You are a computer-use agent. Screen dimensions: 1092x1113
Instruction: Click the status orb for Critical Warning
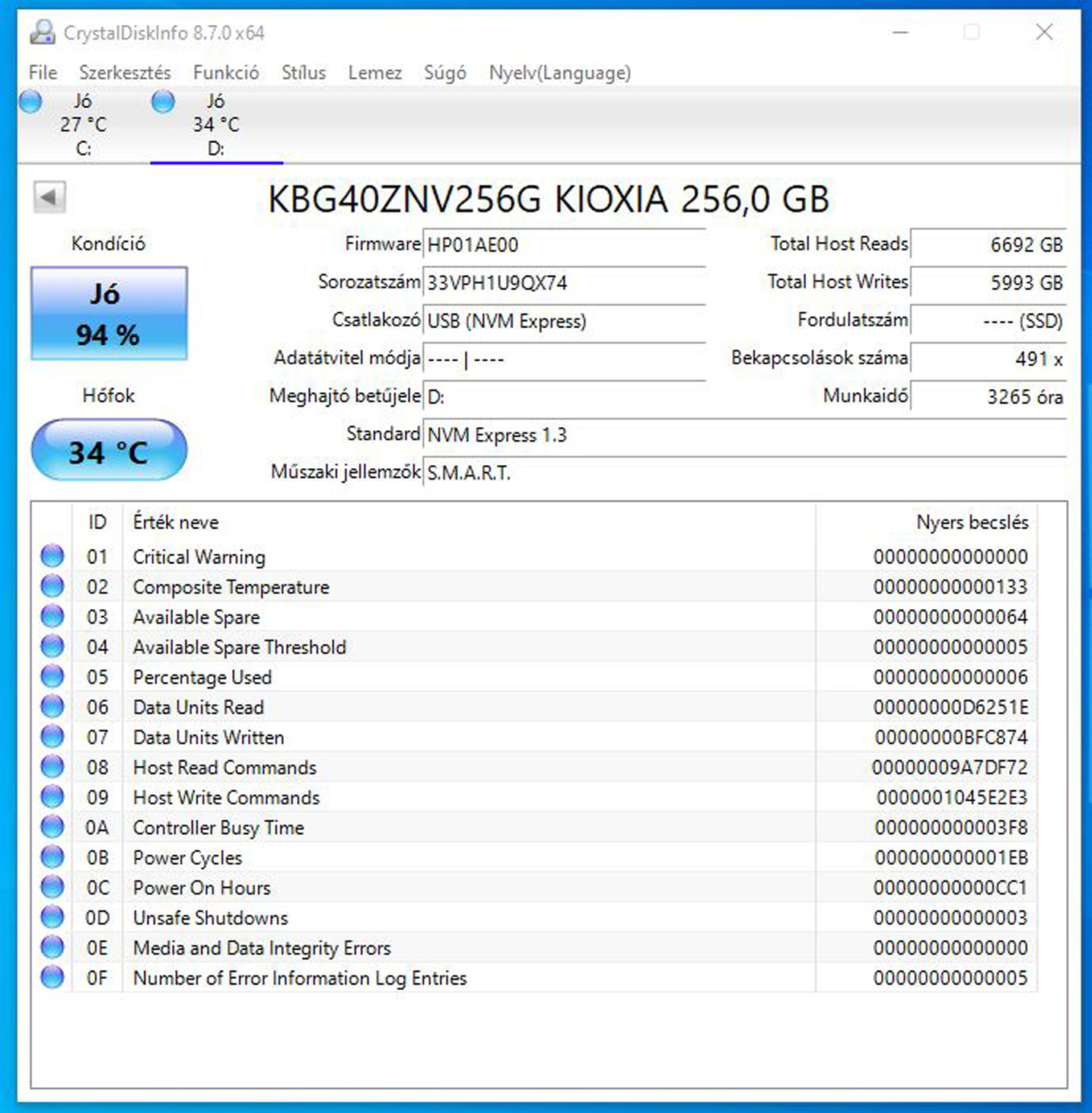click(52, 556)
